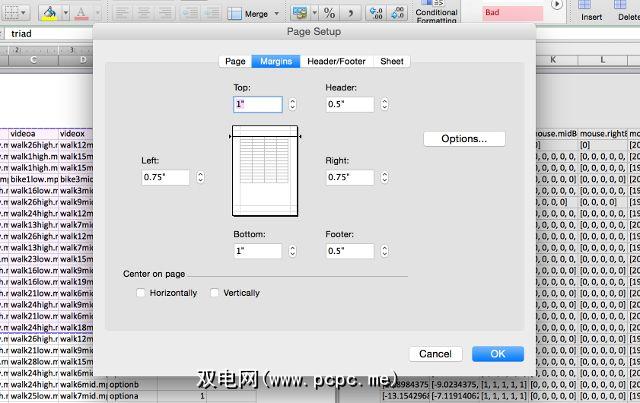The image size is (640, 403).
Task: Open the Fill Color dropdown arrow
Action: [65, 13]
